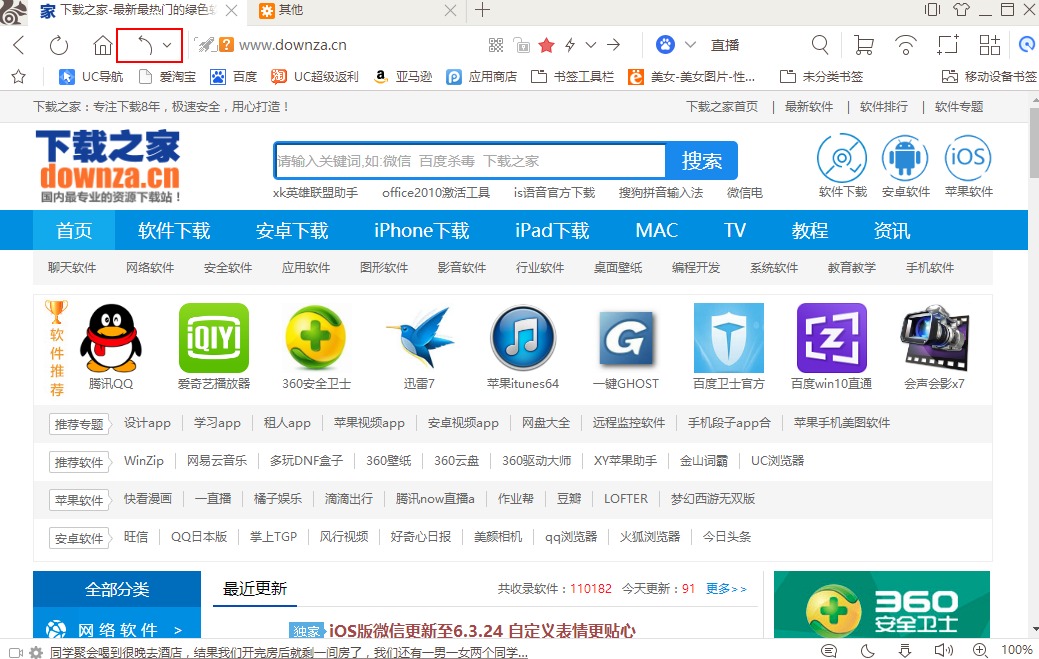The width and height of the screenshot is (1039, 659).
Task: Open the dropdown beside the lightning icon
Action: point(592,45)
